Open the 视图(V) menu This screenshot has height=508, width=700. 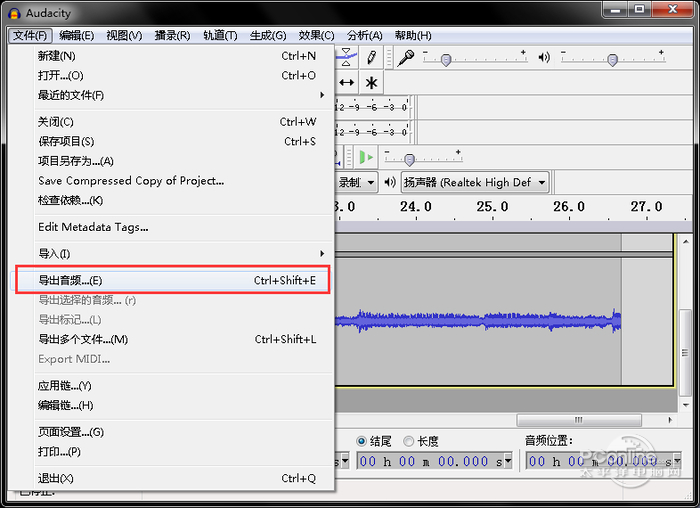(124, 35)
